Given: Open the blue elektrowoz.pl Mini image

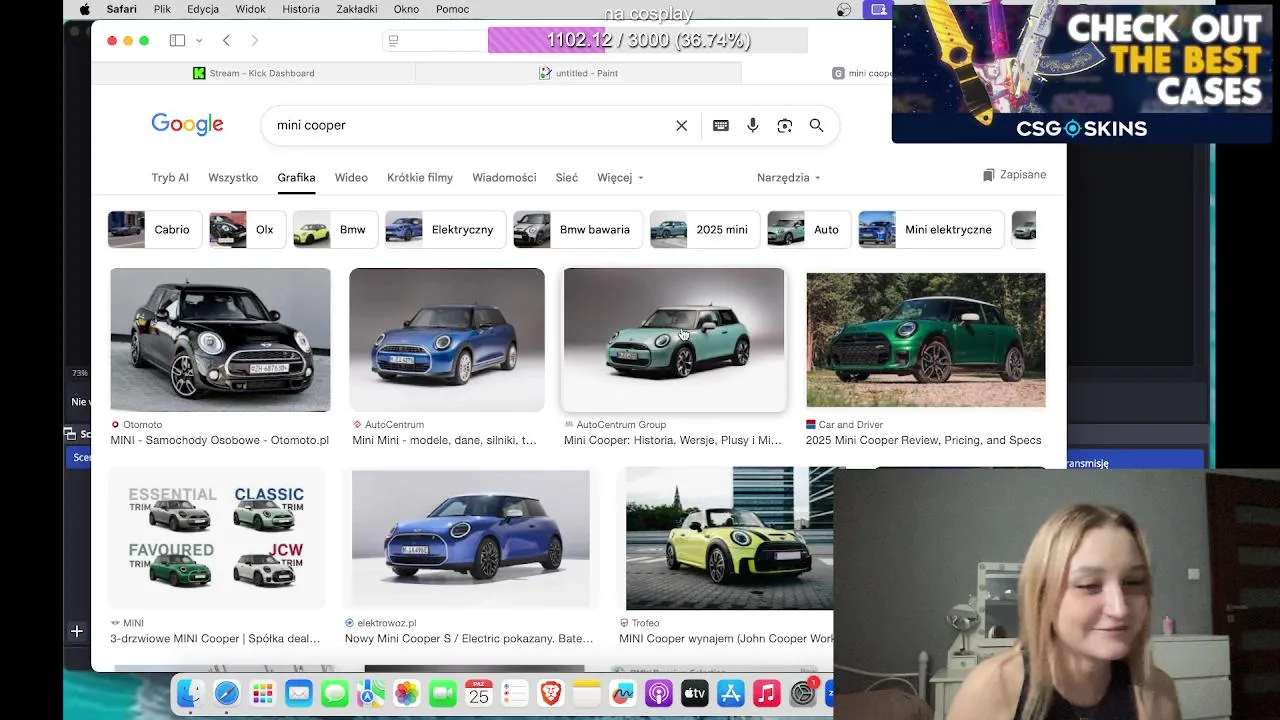Looking at the screenshot, I should click(470, 538).
